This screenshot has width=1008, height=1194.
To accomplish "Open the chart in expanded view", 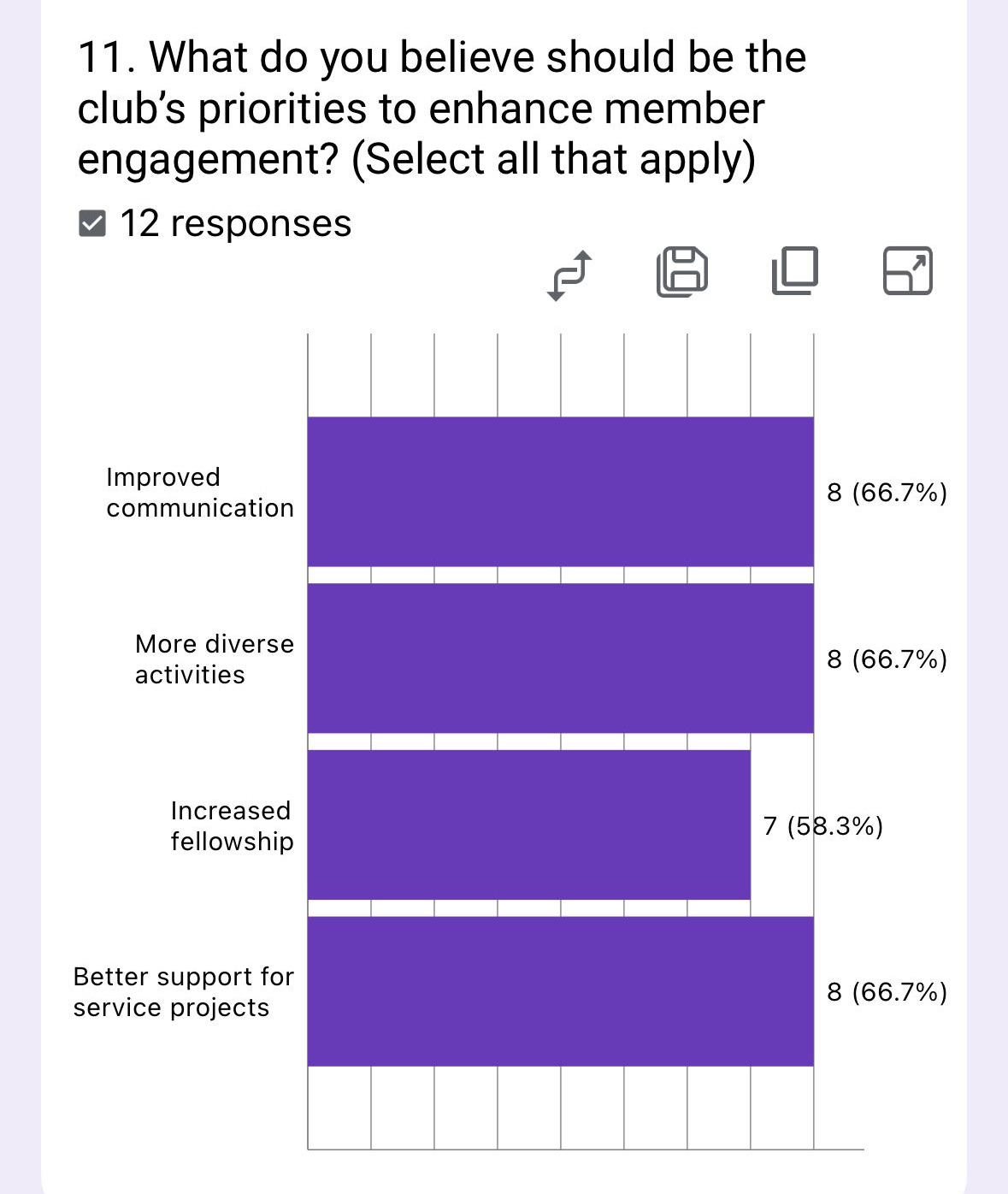I will (907, 271).
